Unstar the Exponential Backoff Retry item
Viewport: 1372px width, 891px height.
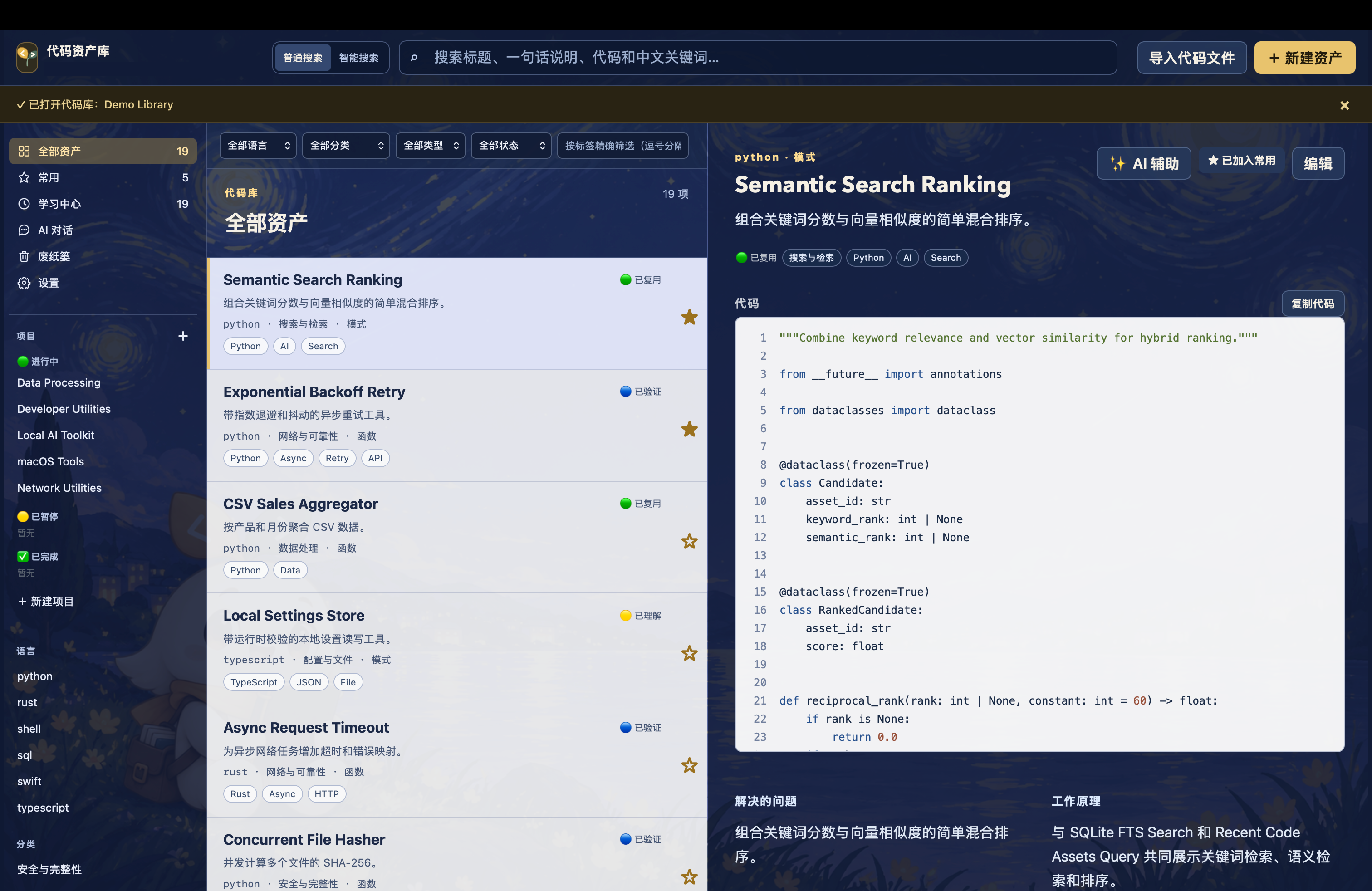click(x=689, y=429)
